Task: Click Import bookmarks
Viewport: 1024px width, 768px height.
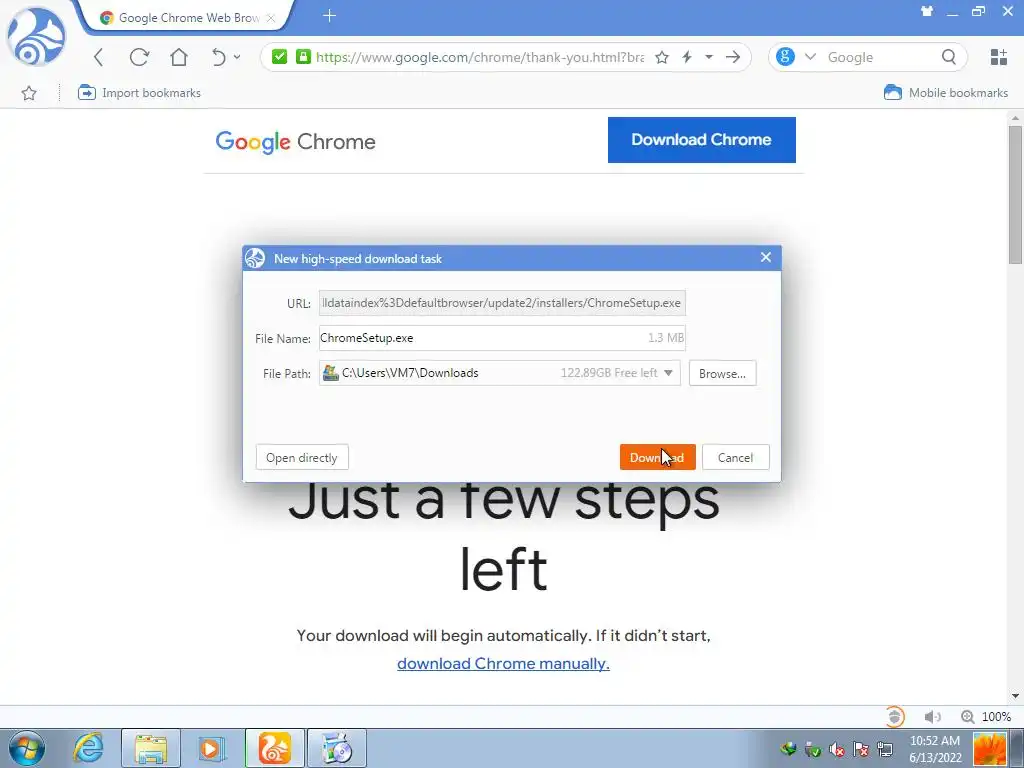Action: (139, 93)
